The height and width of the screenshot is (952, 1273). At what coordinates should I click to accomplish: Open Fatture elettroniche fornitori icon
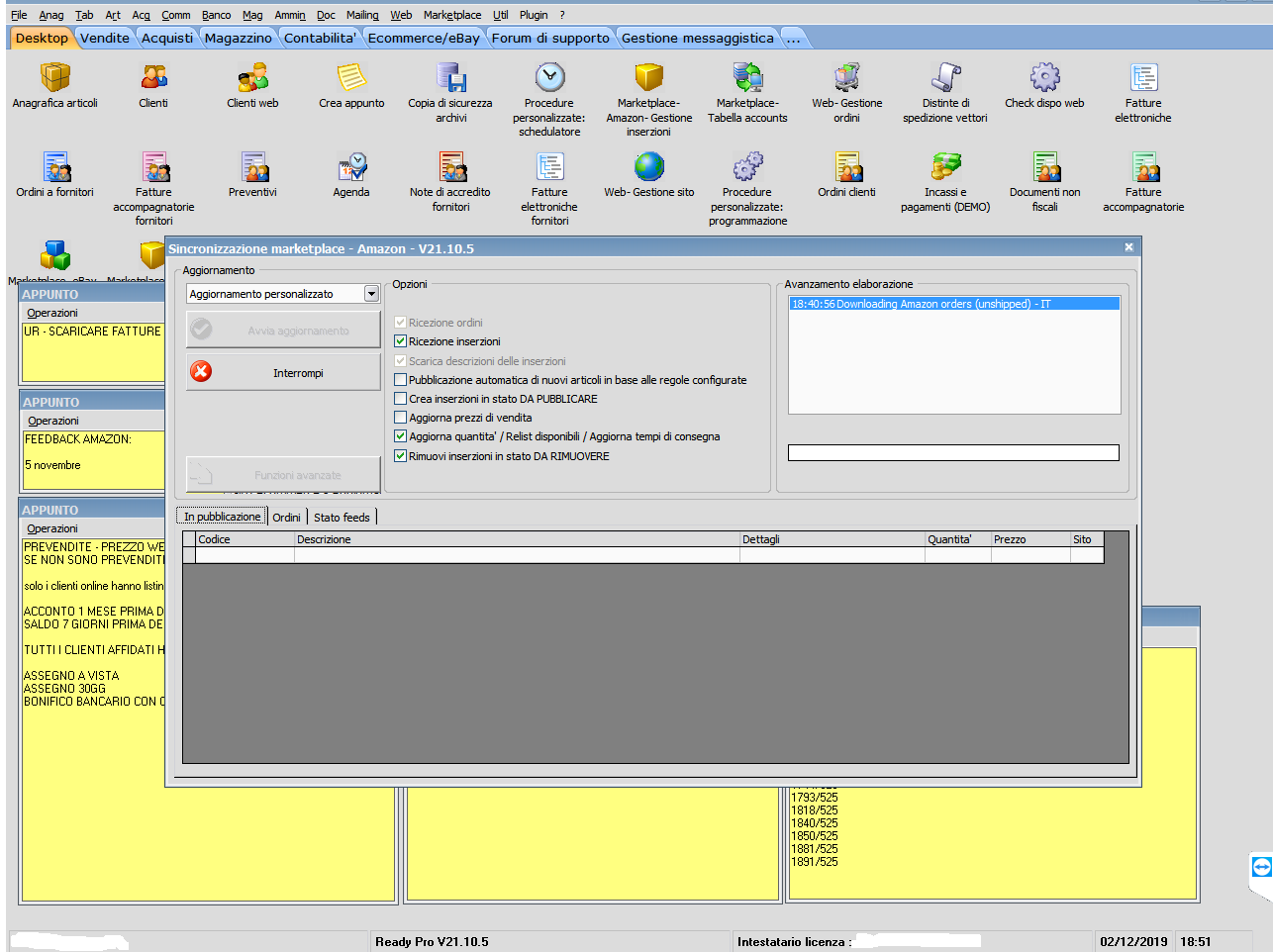pyautogui.click(x=549, y=166)
